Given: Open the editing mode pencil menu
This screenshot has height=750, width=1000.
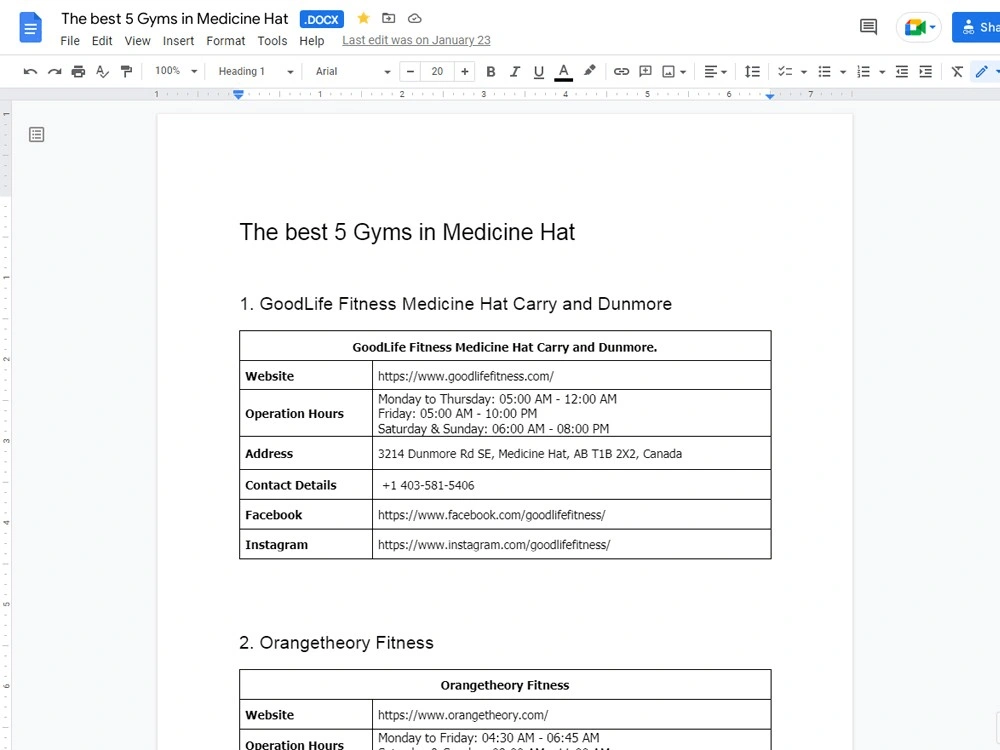Looking at the screenshot, I should click(987, 71).
